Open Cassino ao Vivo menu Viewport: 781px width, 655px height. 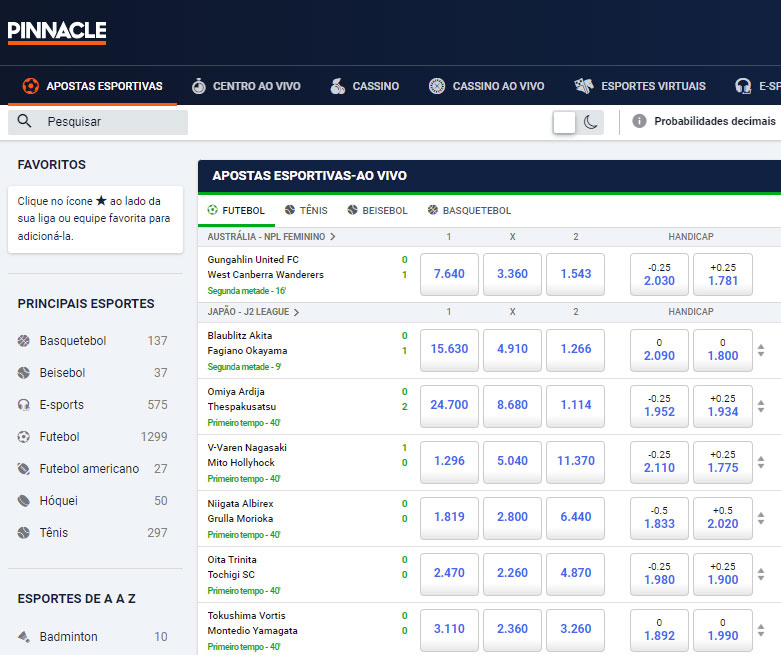click(487, 86)
